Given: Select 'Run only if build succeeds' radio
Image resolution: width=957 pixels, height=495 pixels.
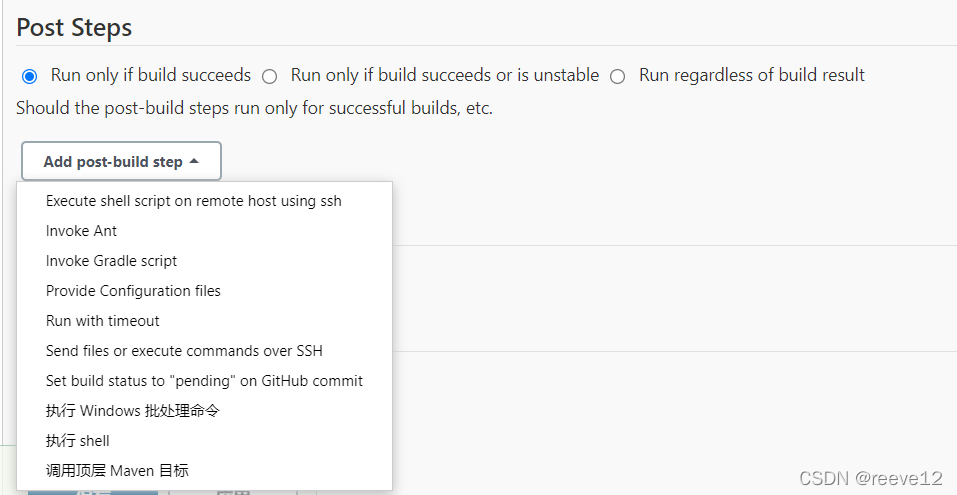Looking at the screenshot, I should tap(30, 76).
